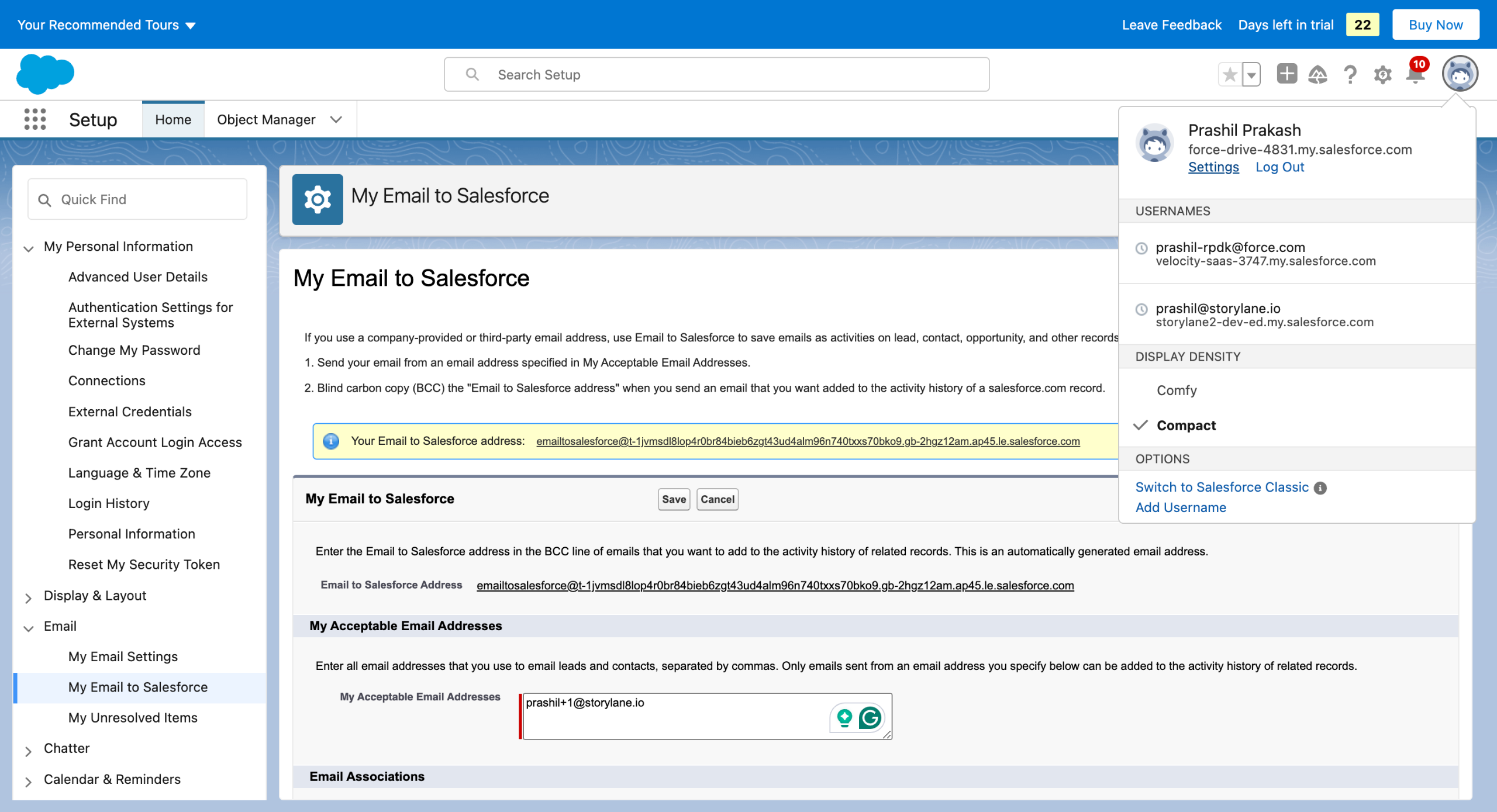Open the App Launcher grid icon
The height and width of the screenshot is (812, 1497).
point(35,119)
